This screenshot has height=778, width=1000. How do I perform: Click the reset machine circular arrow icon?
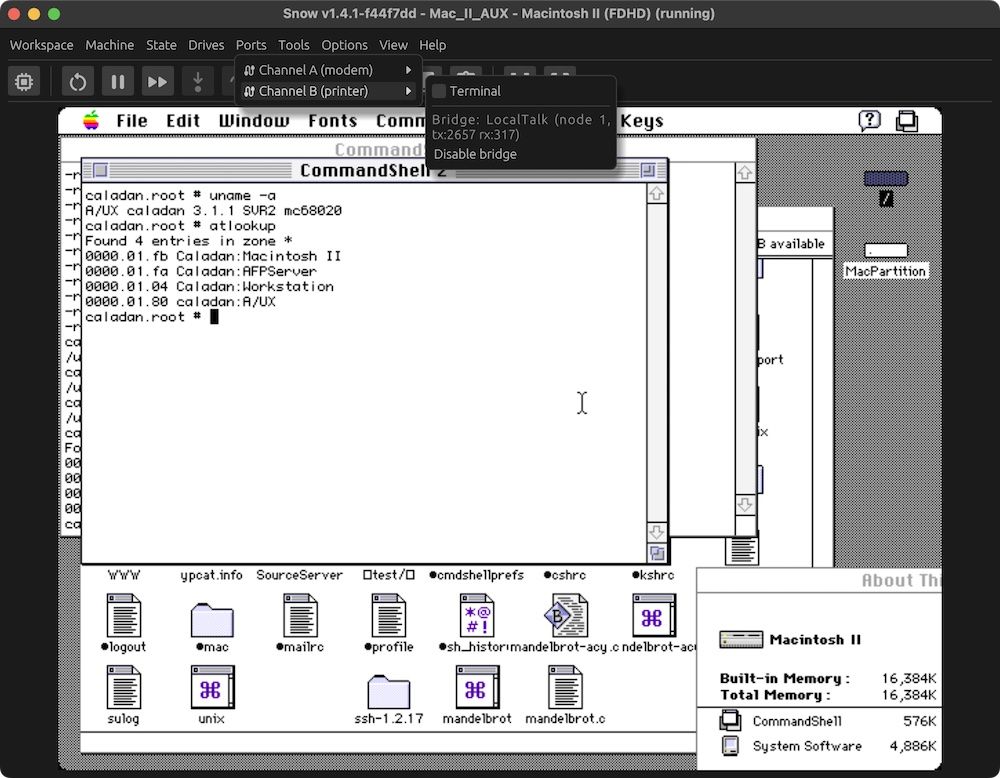click(x=78, y=82)
